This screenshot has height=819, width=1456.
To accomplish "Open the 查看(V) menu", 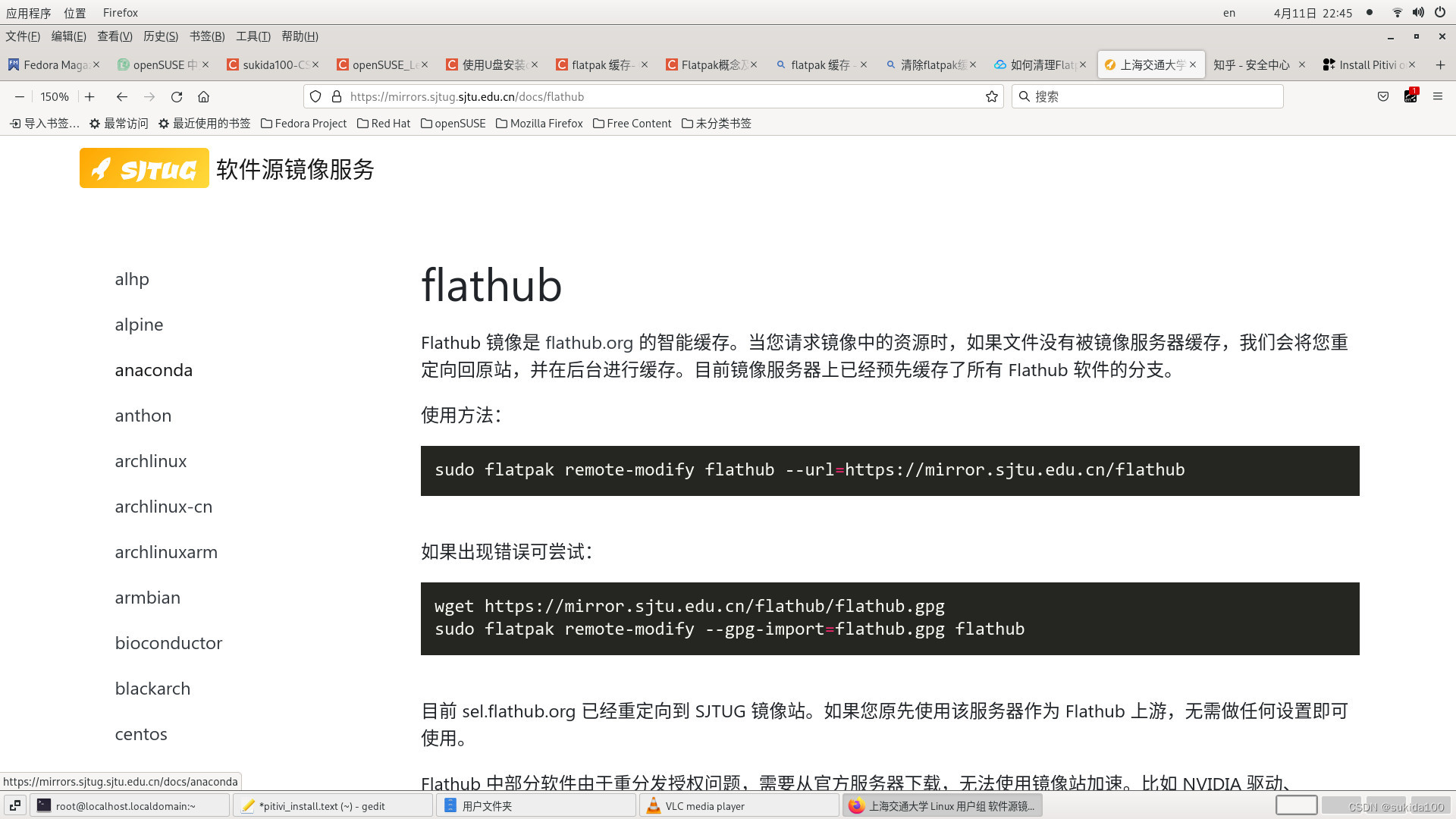I will point(115,36).
